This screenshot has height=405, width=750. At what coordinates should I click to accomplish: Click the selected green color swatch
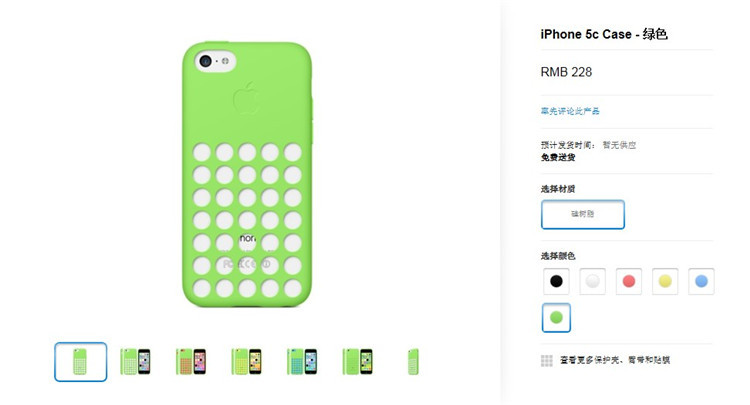(556, 317)
